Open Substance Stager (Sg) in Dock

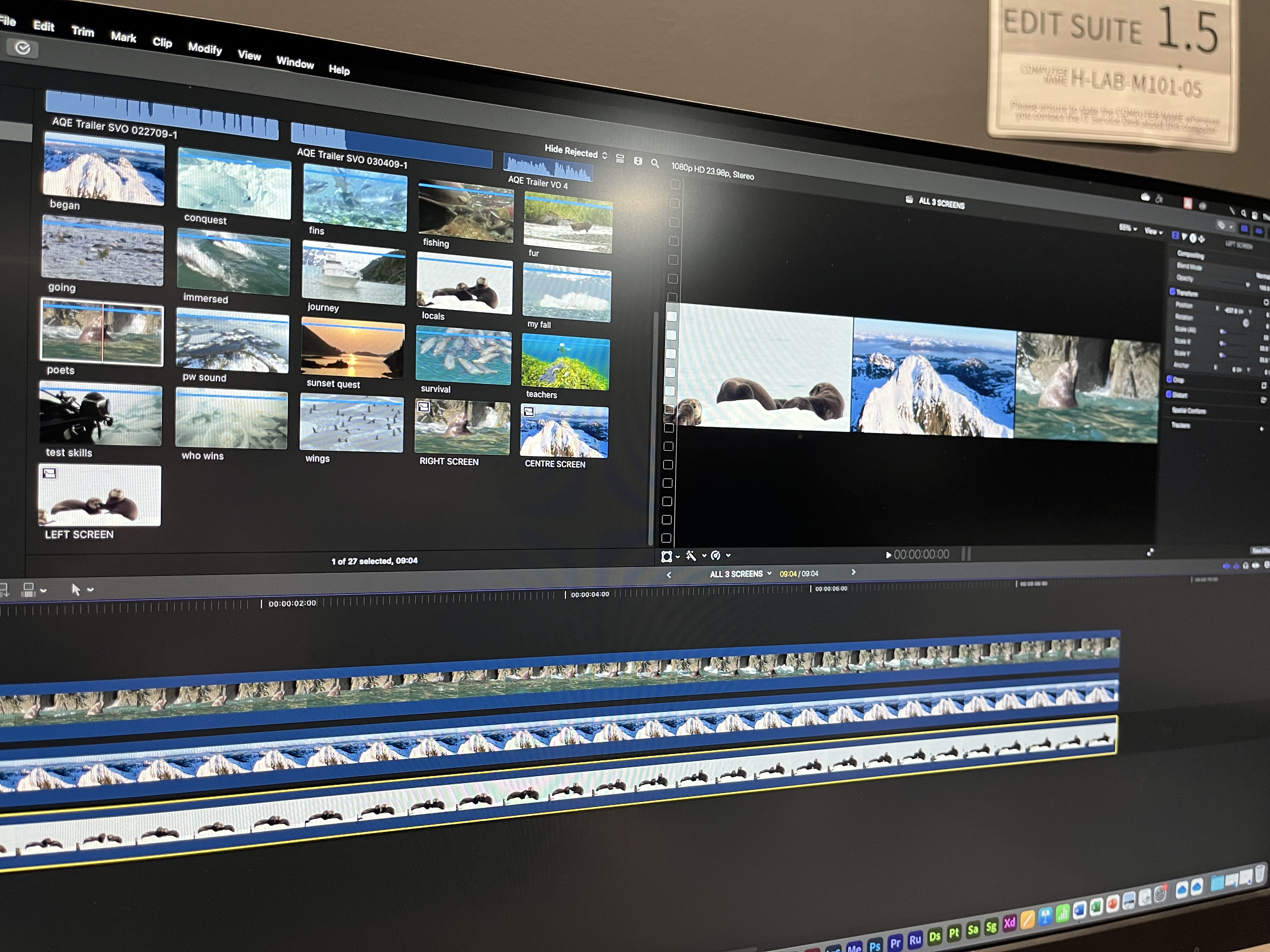[x=991, y=926]
